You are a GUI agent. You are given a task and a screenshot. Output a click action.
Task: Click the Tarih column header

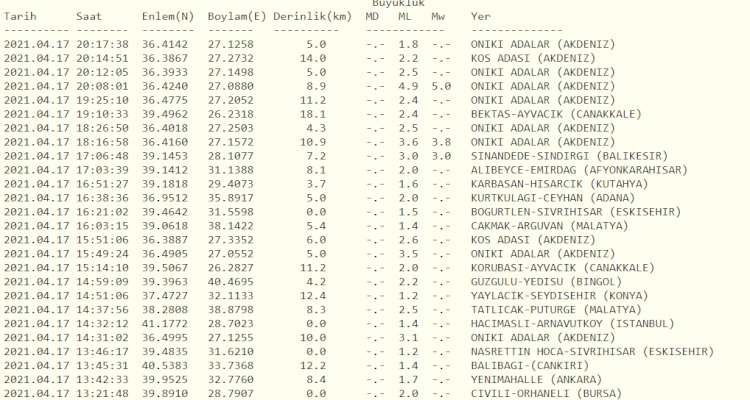coord(24,18)
